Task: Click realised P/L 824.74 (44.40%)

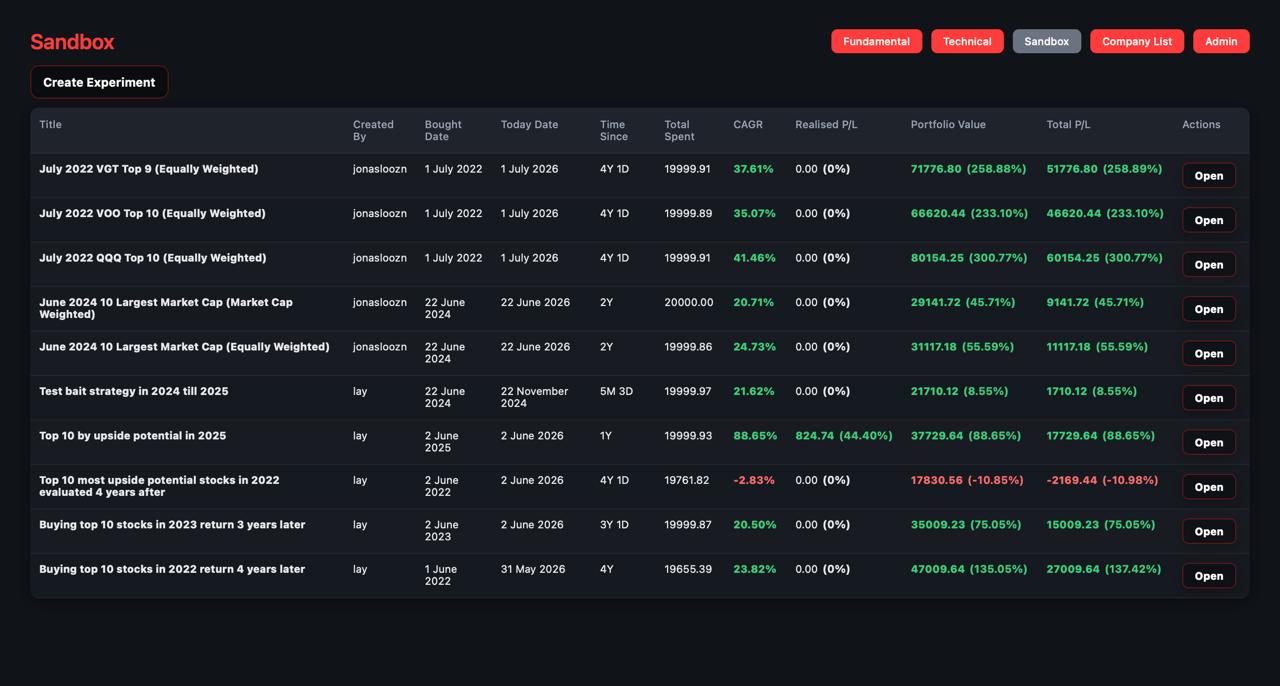Action: (x=844, y=436)
